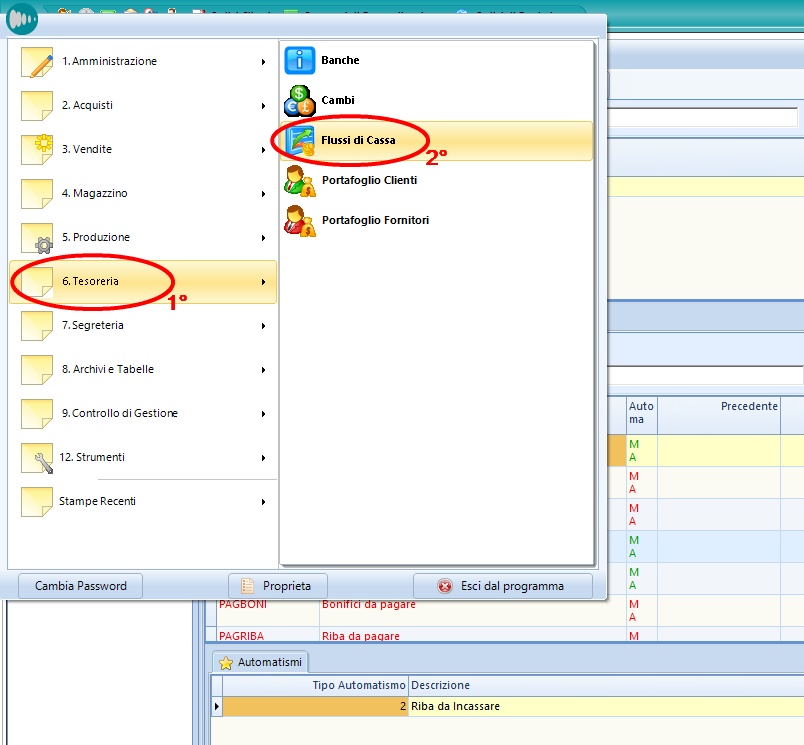Click the Vendite sun note icon
This screenshot has height=745, width=804.
(x=37, y=150)
